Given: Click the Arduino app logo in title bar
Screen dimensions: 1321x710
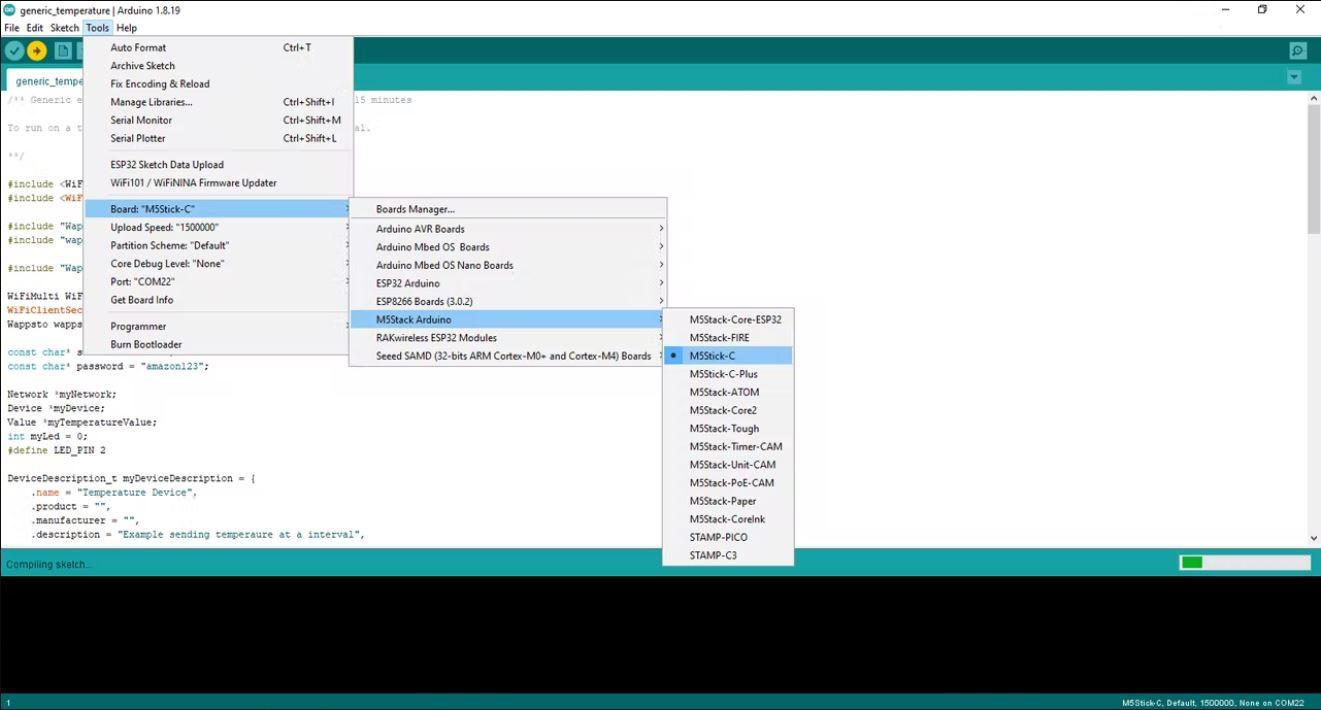Looking at the screenshot, I should pyautogui.click(x=10, y=10).
